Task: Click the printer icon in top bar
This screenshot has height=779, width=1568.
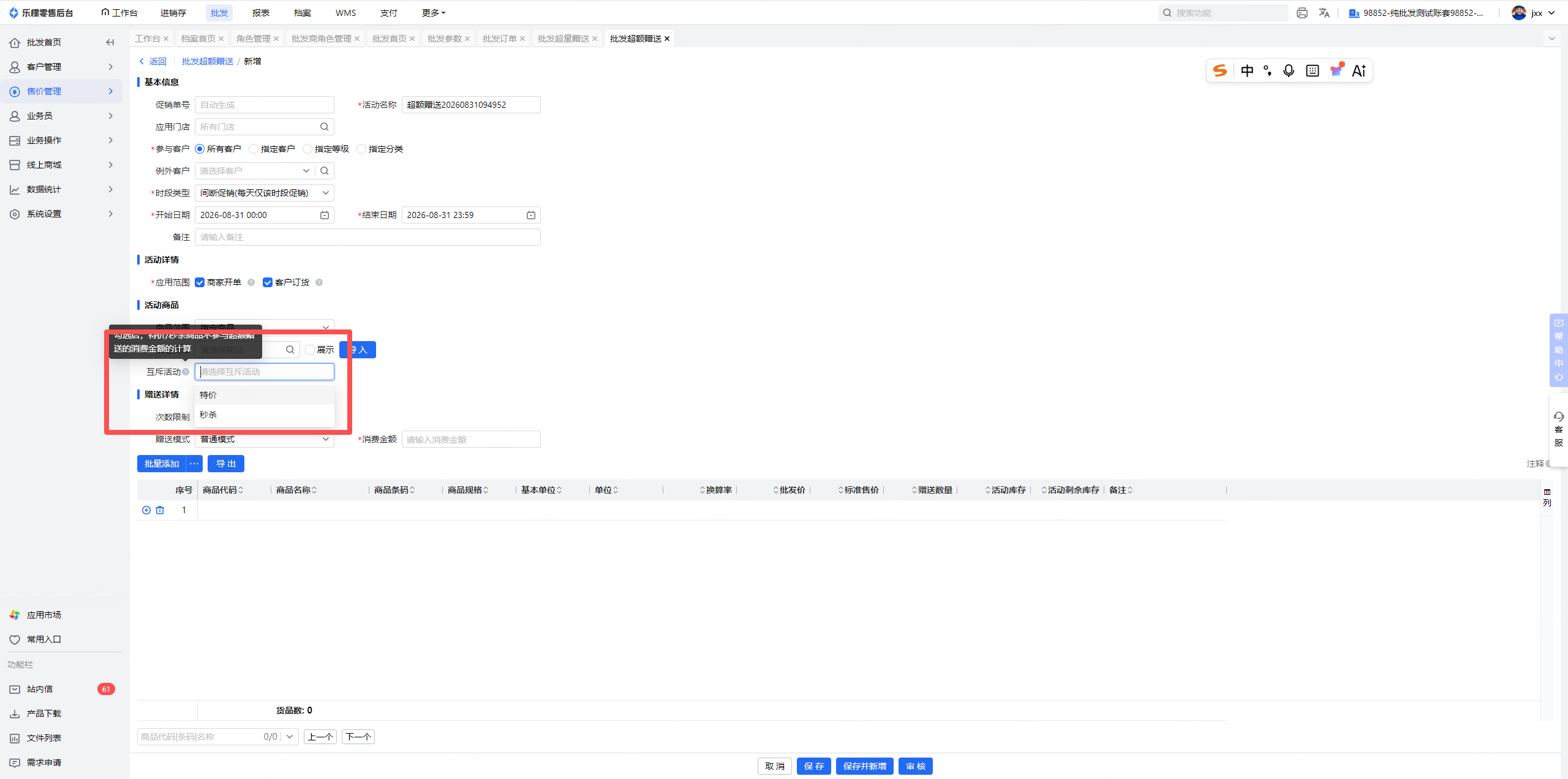Action: click(x=1302, y=13)
